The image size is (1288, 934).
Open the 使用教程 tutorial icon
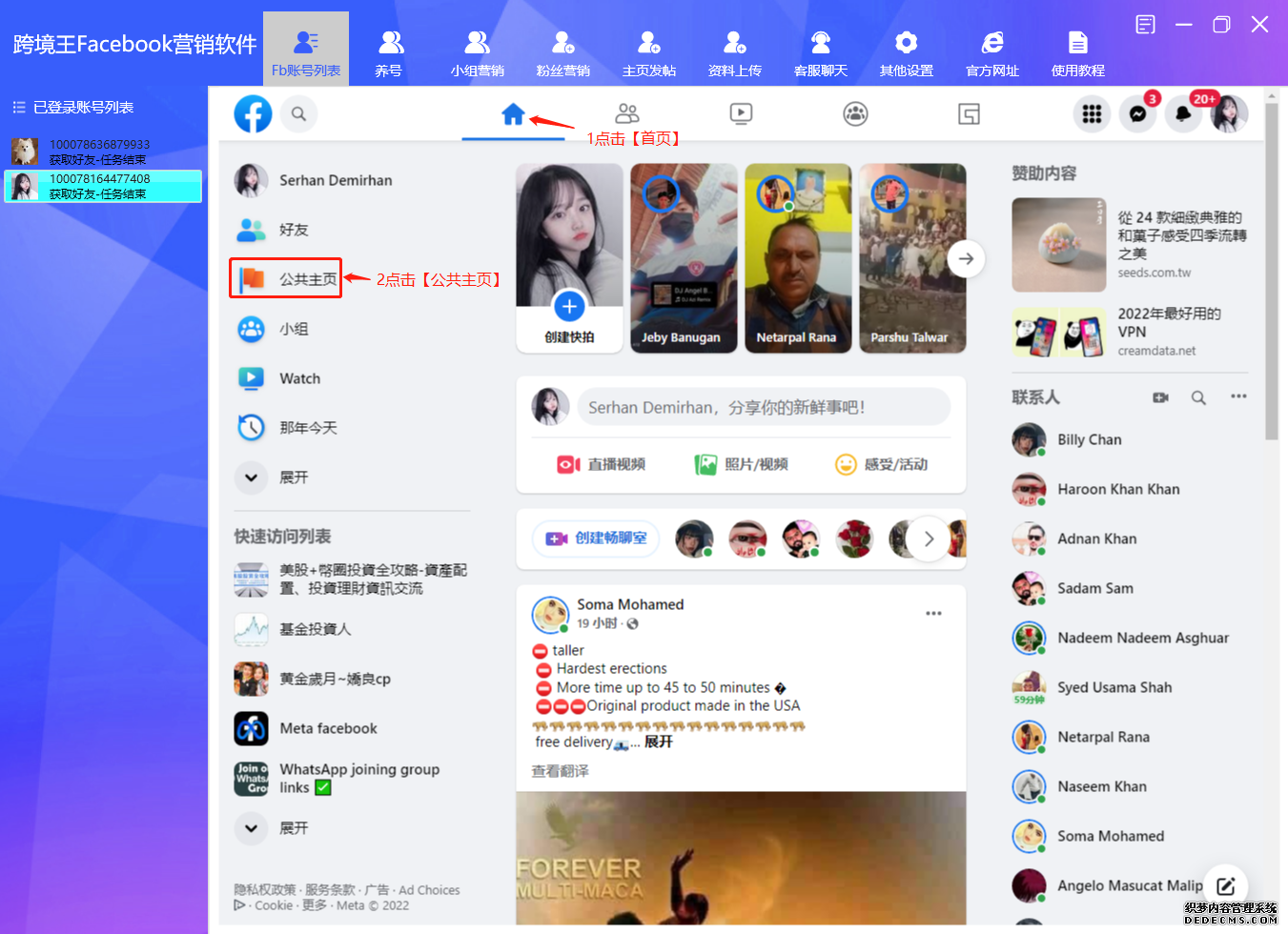[1077, 48]
